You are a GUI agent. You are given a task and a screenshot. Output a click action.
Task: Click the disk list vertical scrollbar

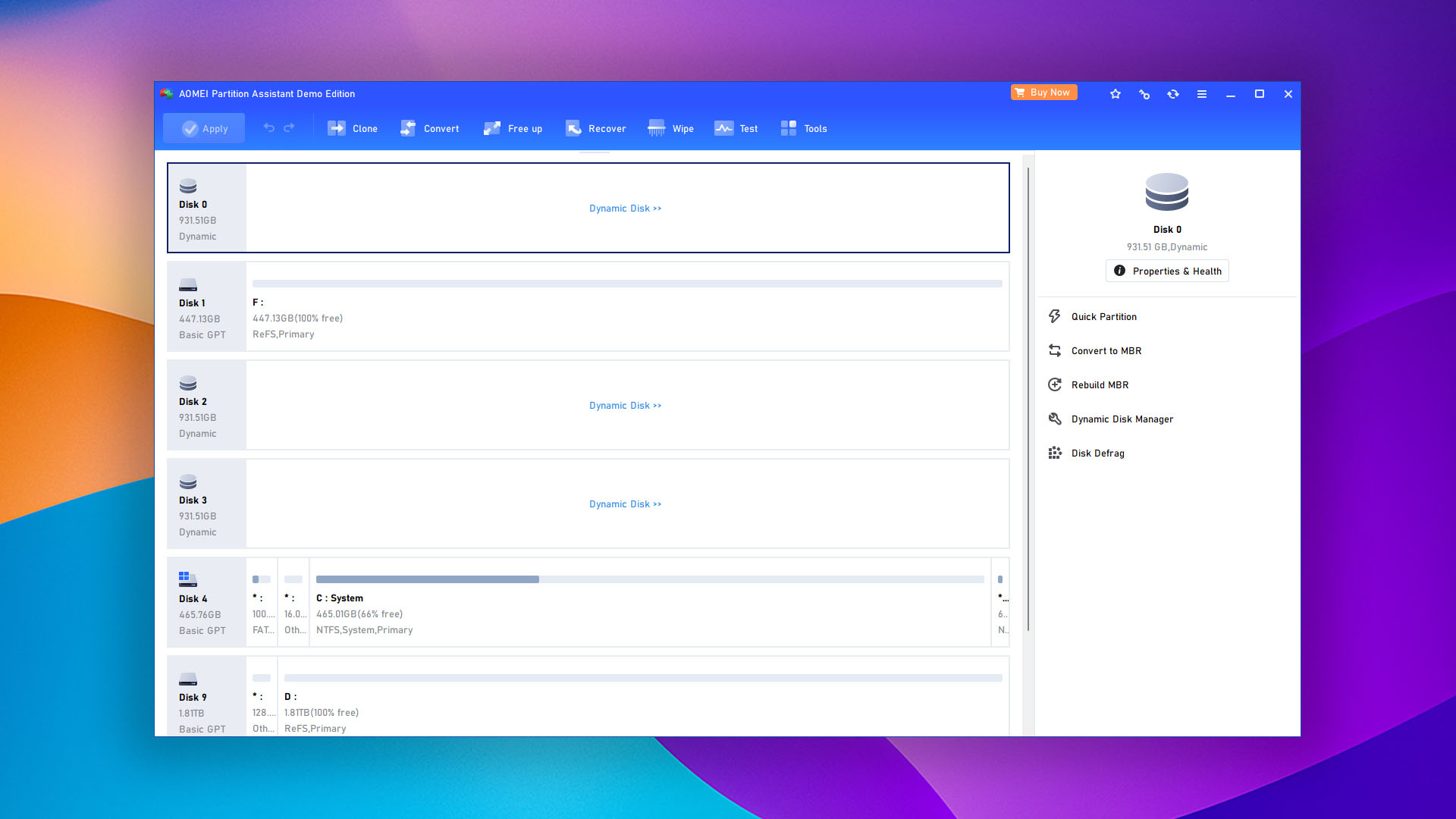(x=1028, y=399)
